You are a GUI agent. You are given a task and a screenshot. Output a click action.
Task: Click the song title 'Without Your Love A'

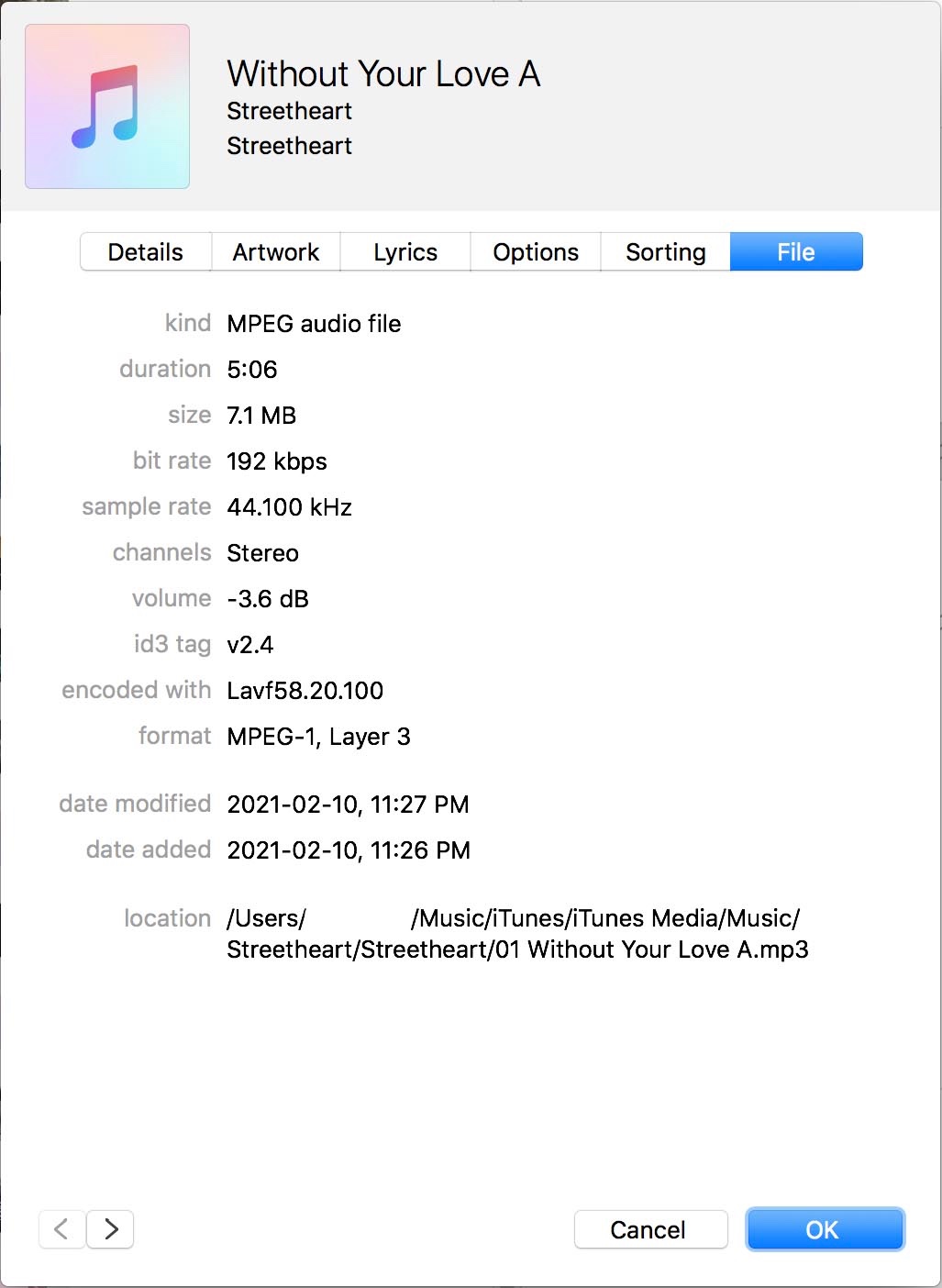(383, 74)
